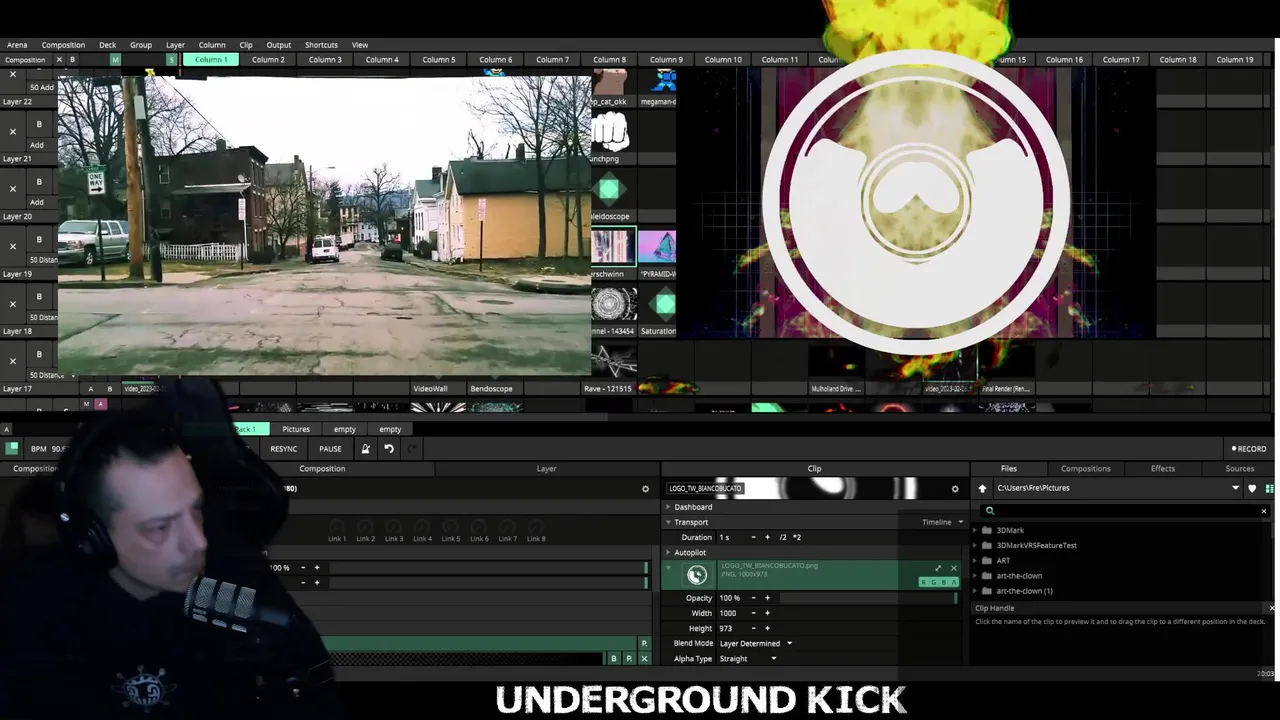Open the Timeline transport mode dropdown
This screenshot has height=720, width=1280.
click(943, 522)
